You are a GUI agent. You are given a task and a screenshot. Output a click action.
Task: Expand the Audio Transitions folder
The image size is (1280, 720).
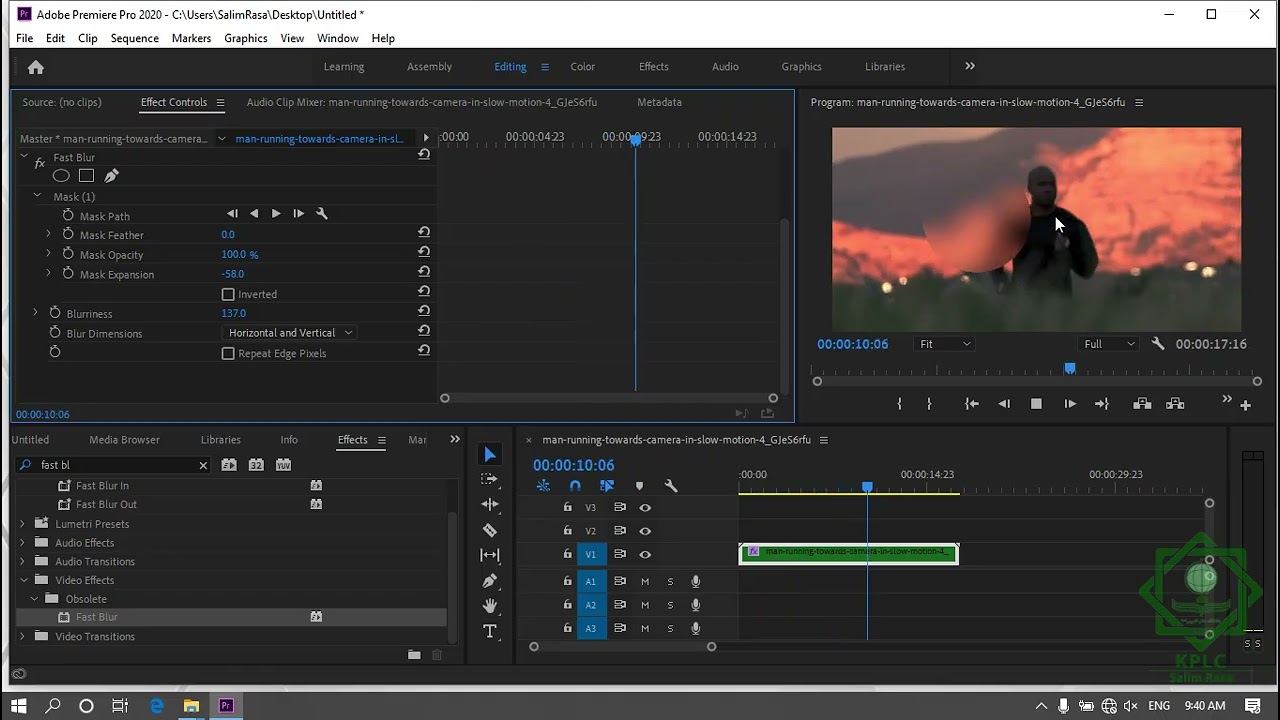coord(23,561)
